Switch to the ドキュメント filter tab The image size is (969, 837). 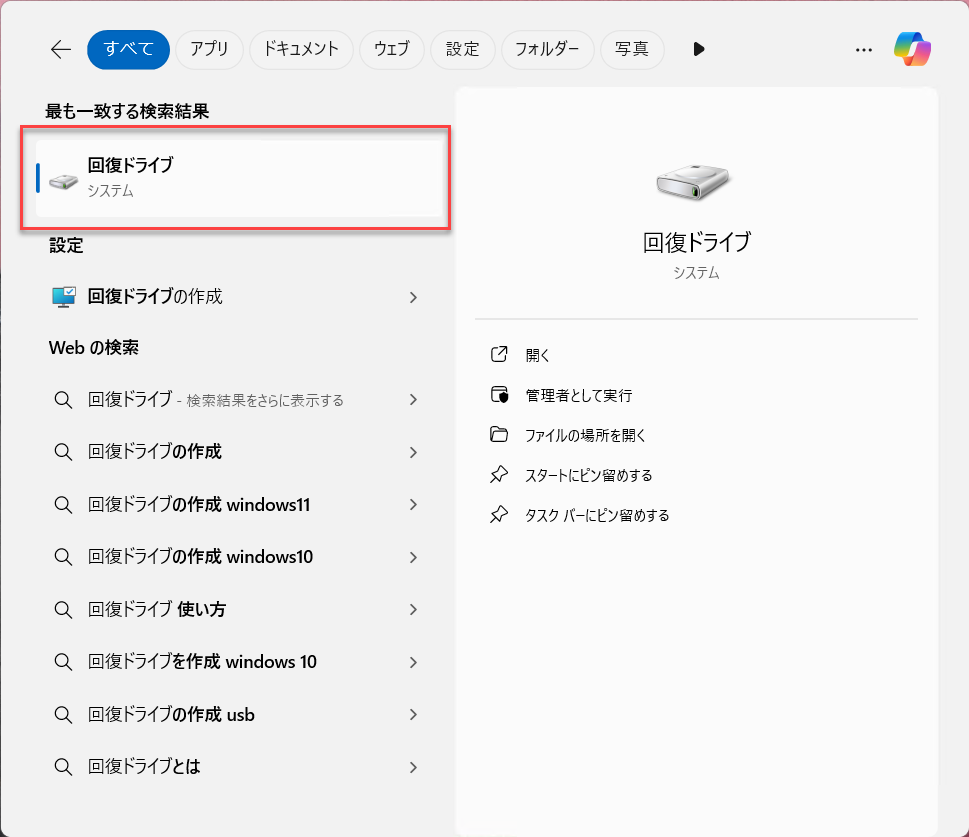[x=301, y=49]
